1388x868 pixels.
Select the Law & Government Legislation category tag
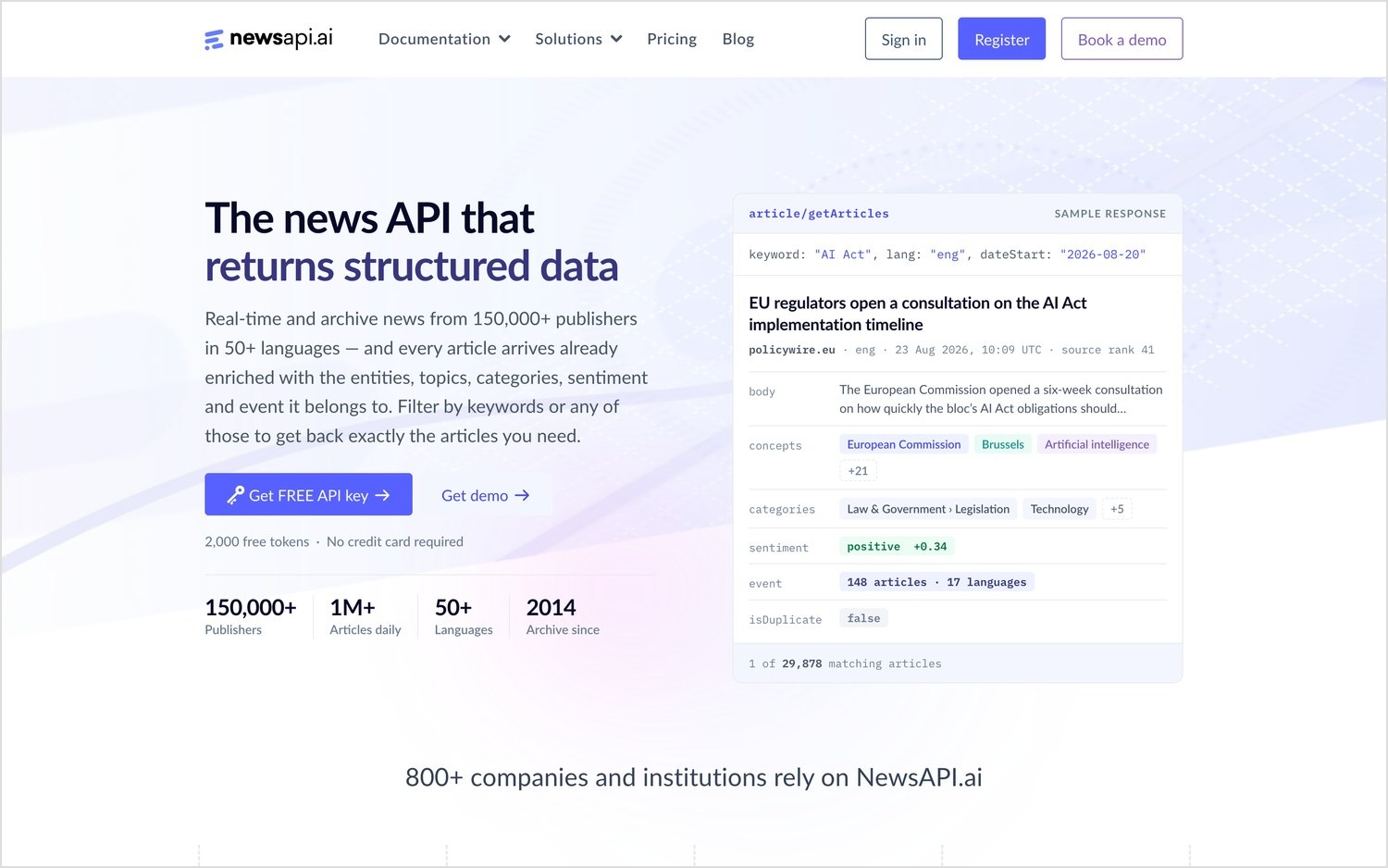928,509
